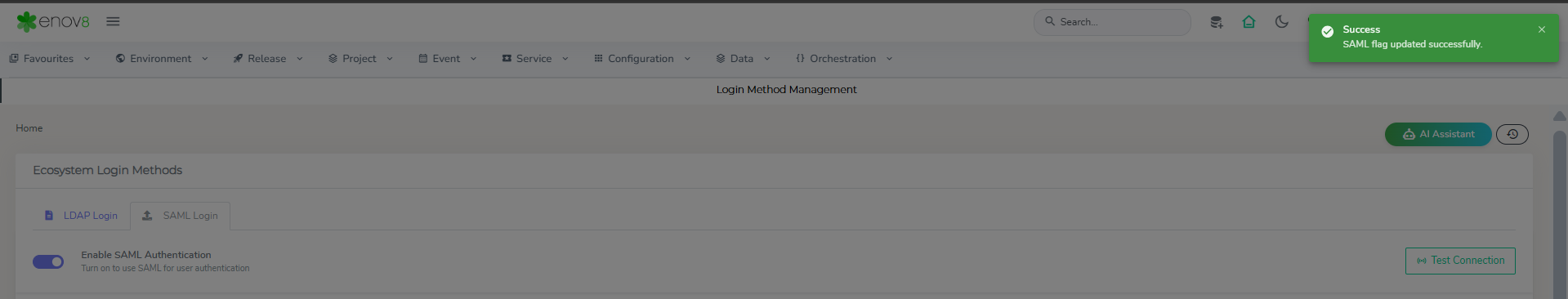Click the green success checkmark icon
The height and width of the screenshot is (299, 1568).
[x=1328, y=31]
